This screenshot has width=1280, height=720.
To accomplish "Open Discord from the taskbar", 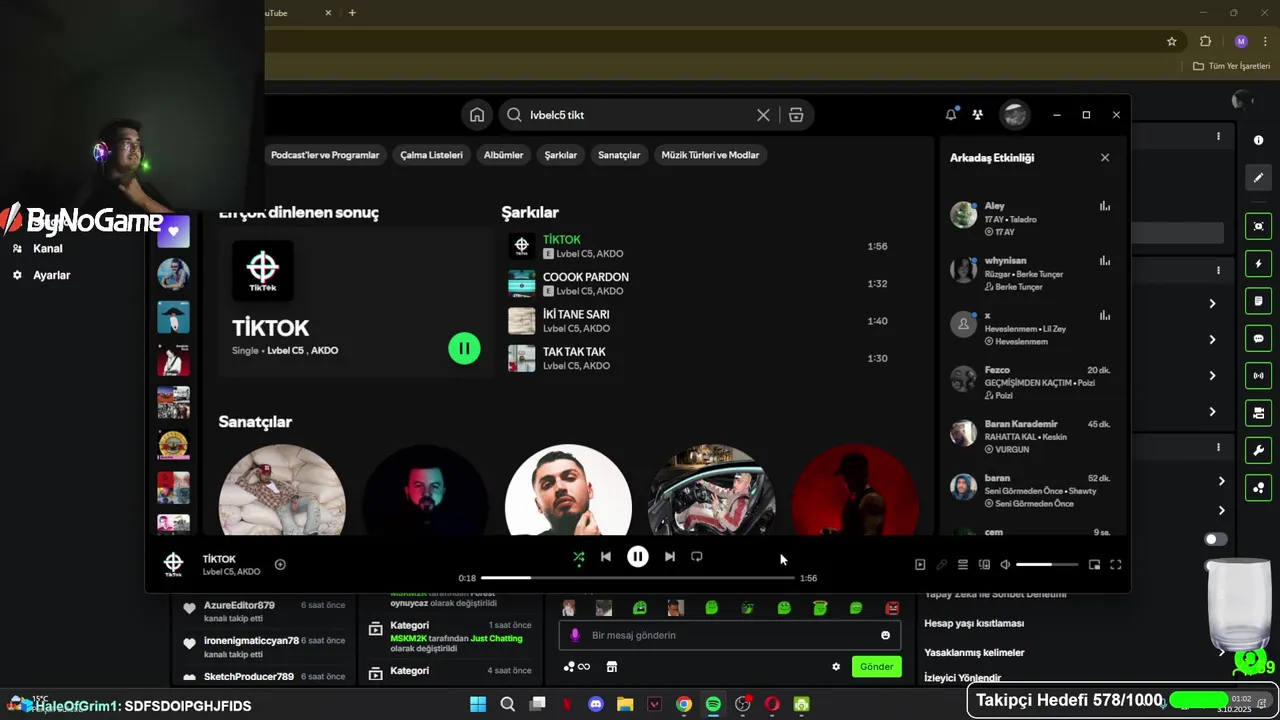I will pos(596,704).
